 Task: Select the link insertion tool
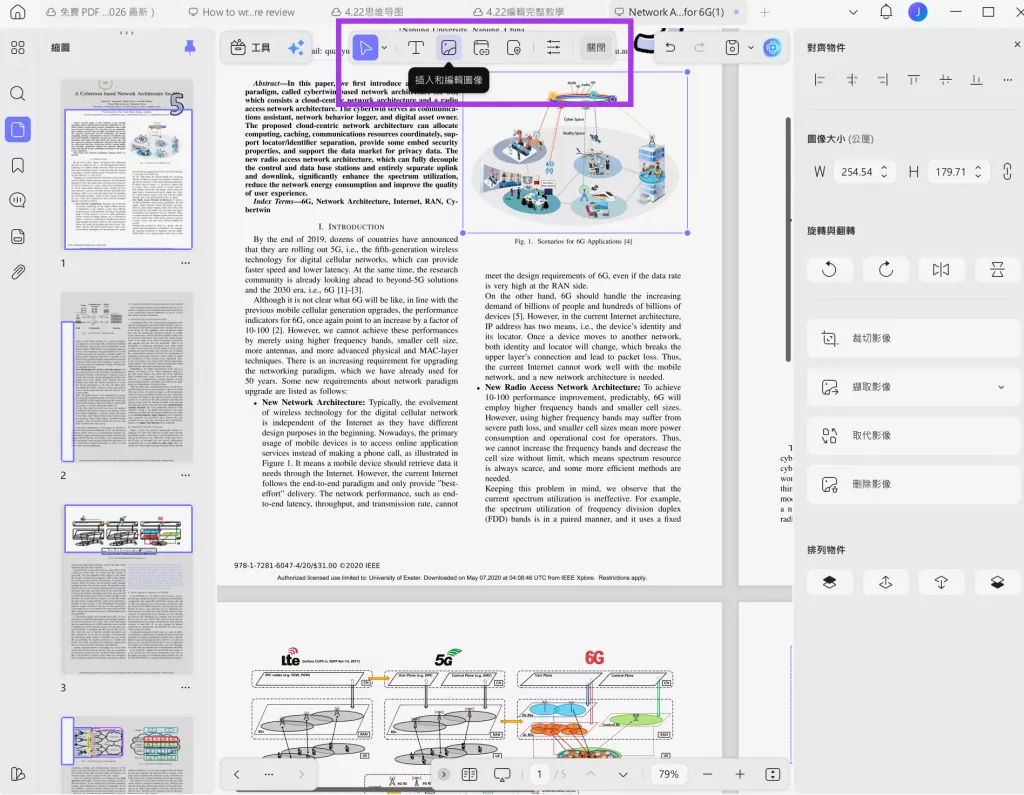pyautogui.click(x=484, y=47)
